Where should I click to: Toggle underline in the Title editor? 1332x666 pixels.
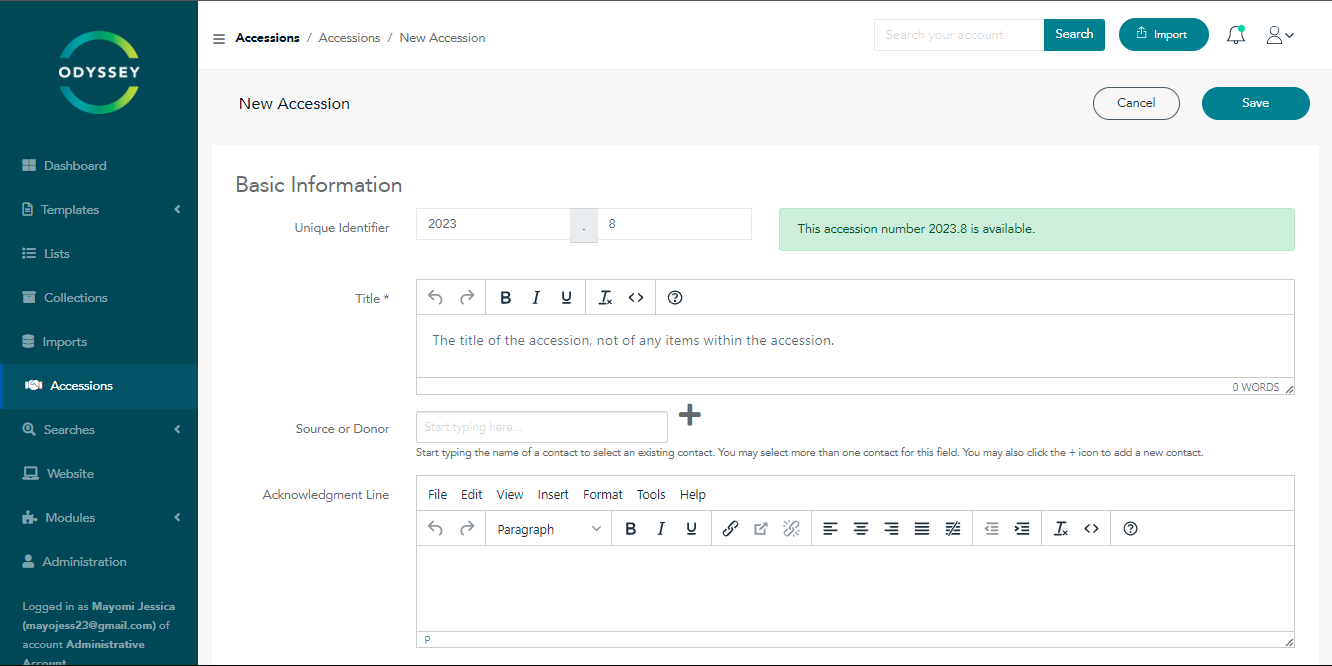[567, 297]
